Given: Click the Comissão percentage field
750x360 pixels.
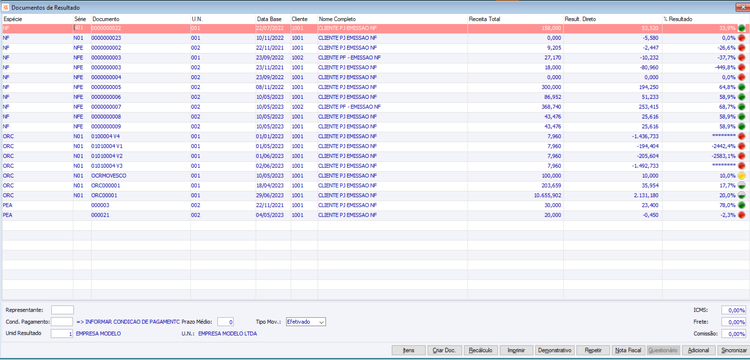Looking at the screenshot, I should (734, 334).
